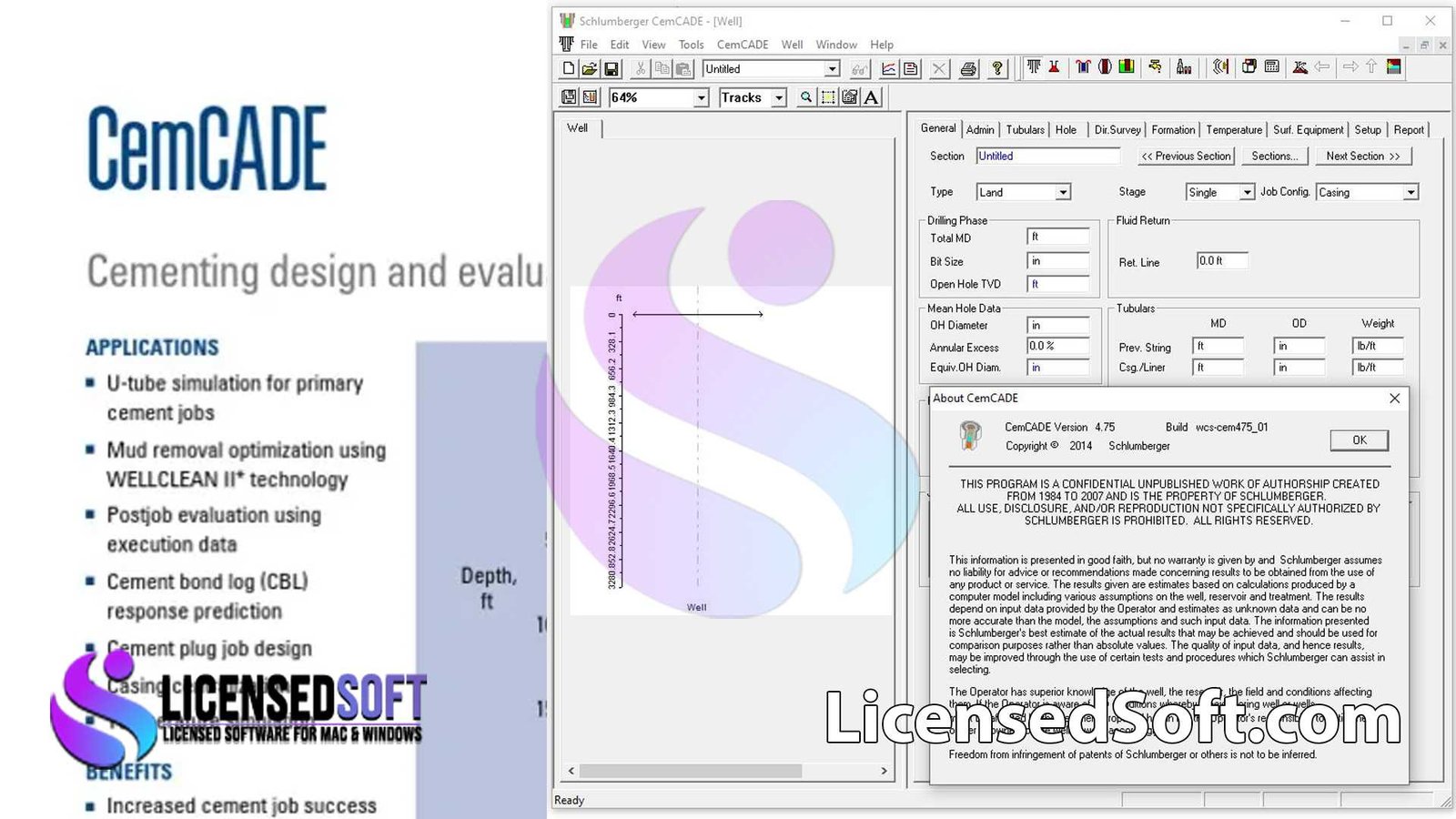Click the sonic waves log icon

click(x=1220, y=66)
